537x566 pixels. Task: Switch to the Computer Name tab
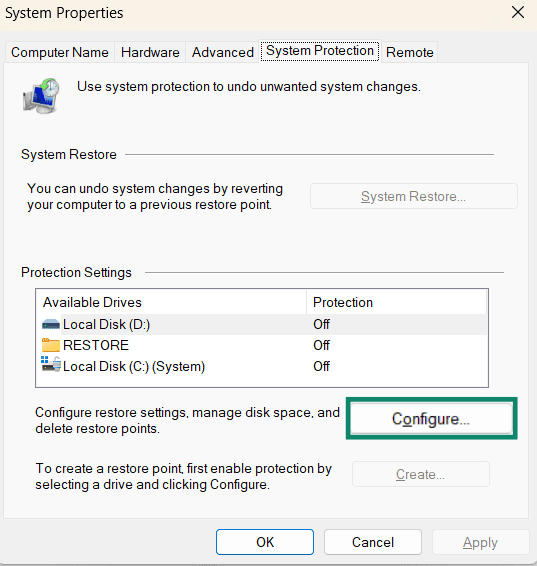tap(60, 52)
